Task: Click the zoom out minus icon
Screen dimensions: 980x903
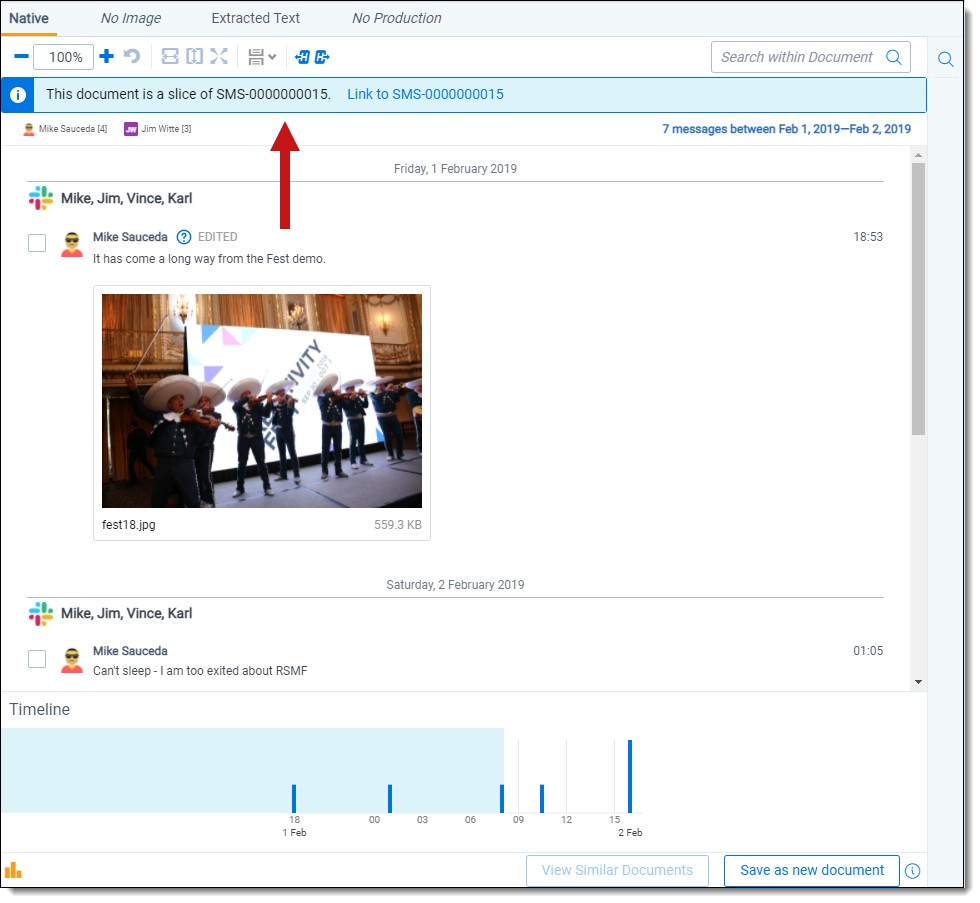Action: 21,57
